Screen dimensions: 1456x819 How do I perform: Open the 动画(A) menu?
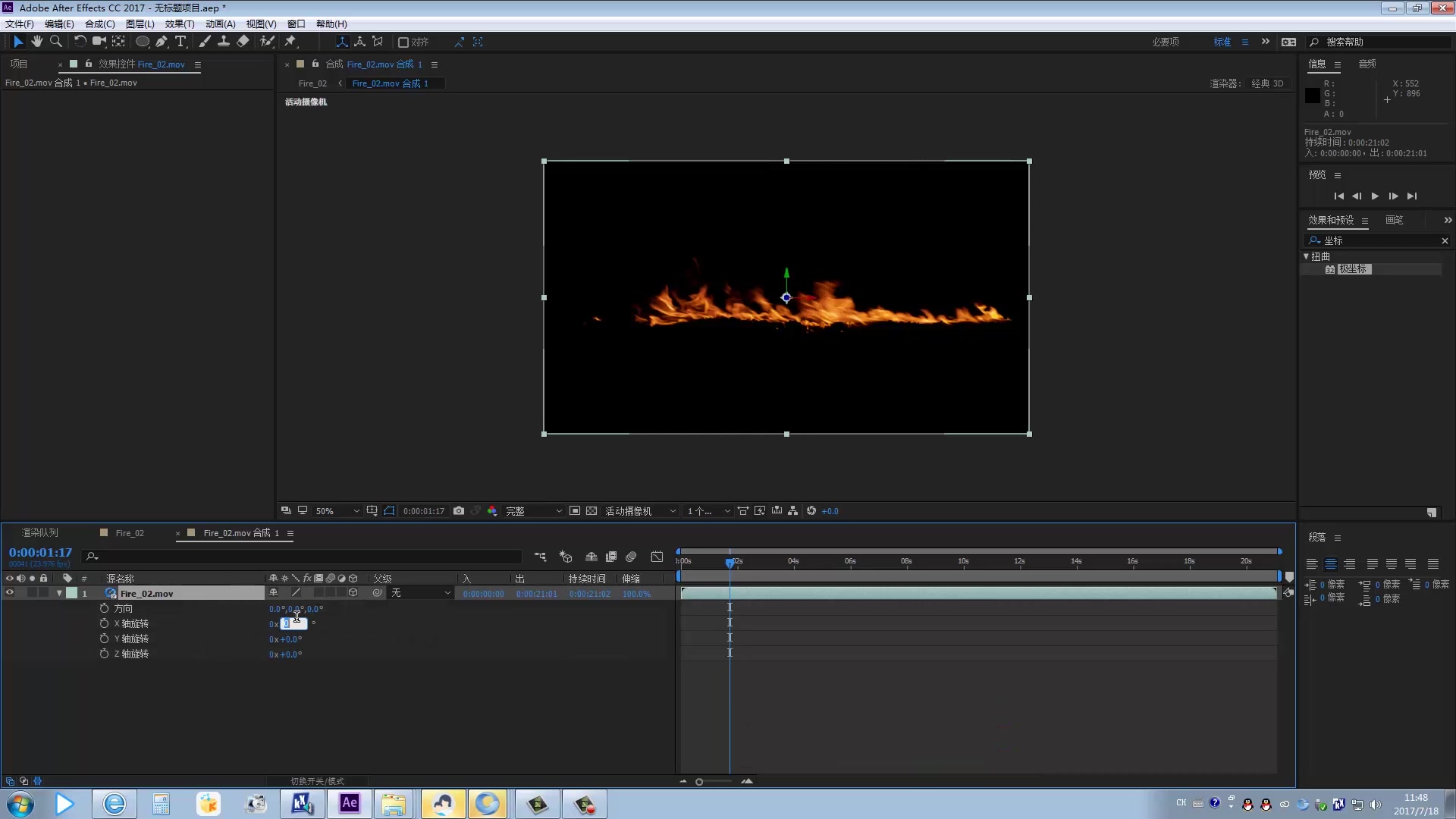tap(221, 24)
